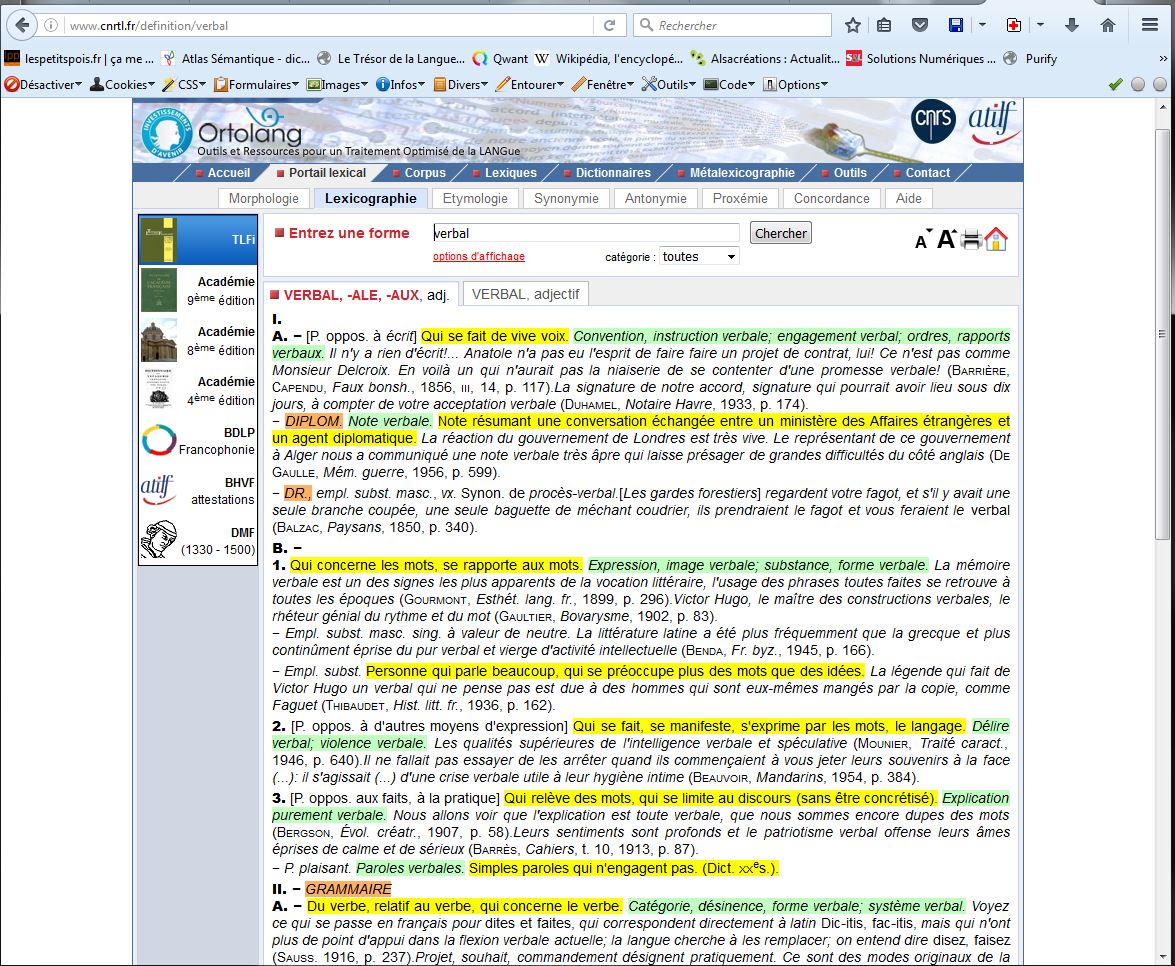Open the Options developer toolbar menu
This screenshot has width=1175, height=966.
click(x=795, y=85)
